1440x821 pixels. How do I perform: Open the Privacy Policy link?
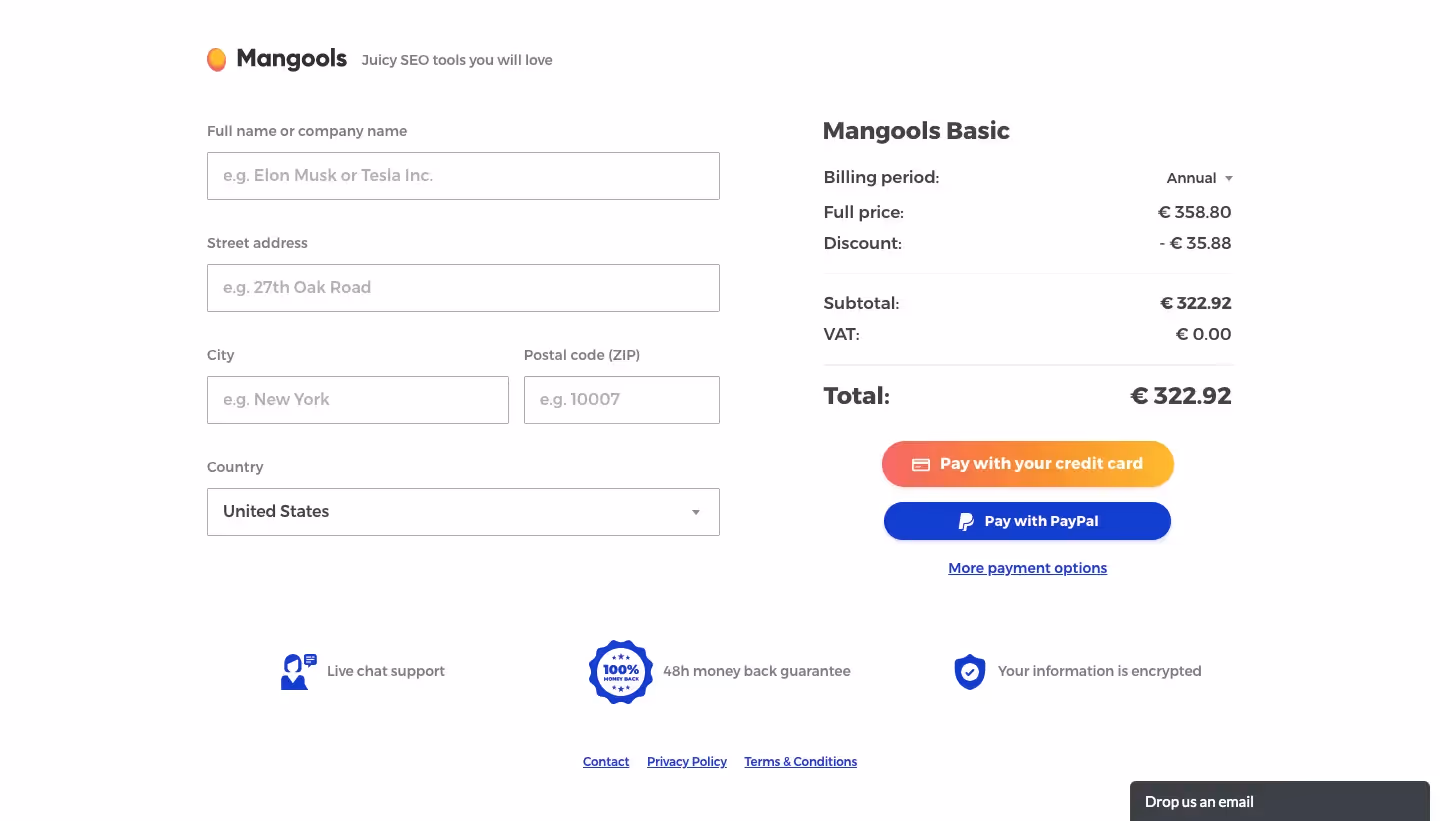click(686, 761)
